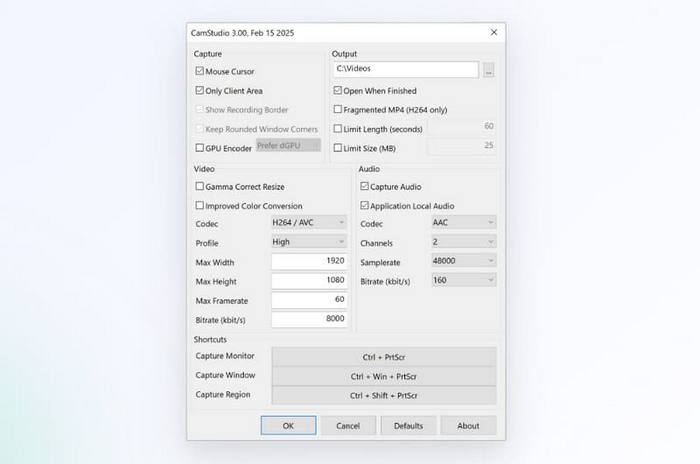700x464 pixels.
Task: Enable Gamma Correct Resize
Action: [200, 187]
